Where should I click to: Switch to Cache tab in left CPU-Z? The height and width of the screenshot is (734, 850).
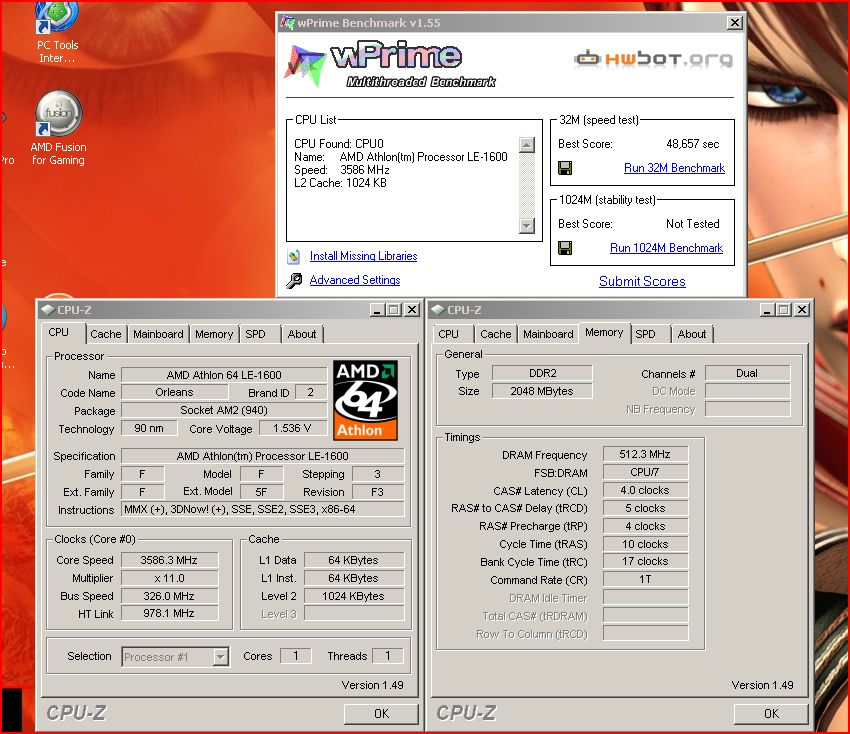106,334
